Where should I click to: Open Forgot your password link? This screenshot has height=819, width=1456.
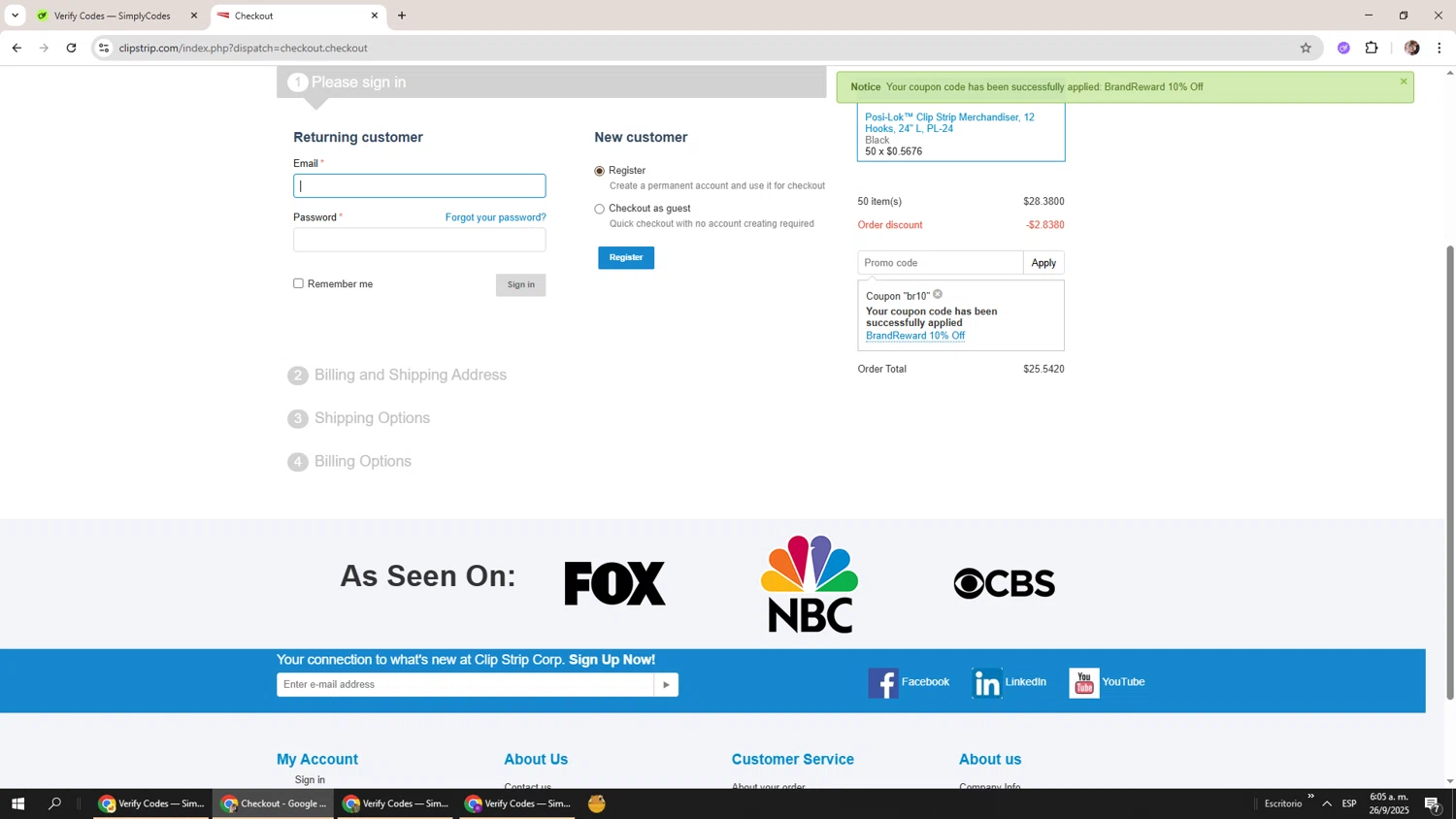pyautogui.click(x=496, y=217)
